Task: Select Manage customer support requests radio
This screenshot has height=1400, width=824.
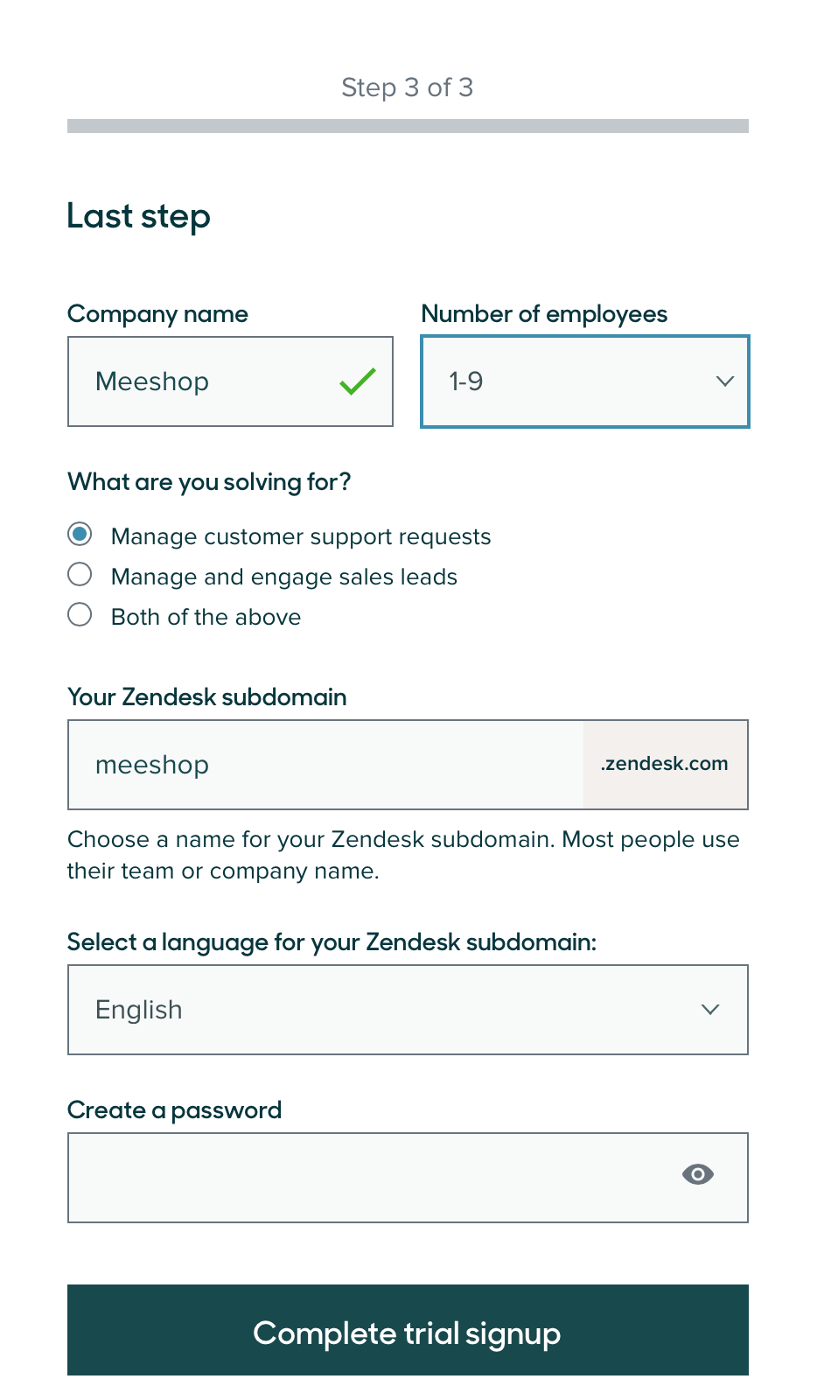Action: (80, 535)
